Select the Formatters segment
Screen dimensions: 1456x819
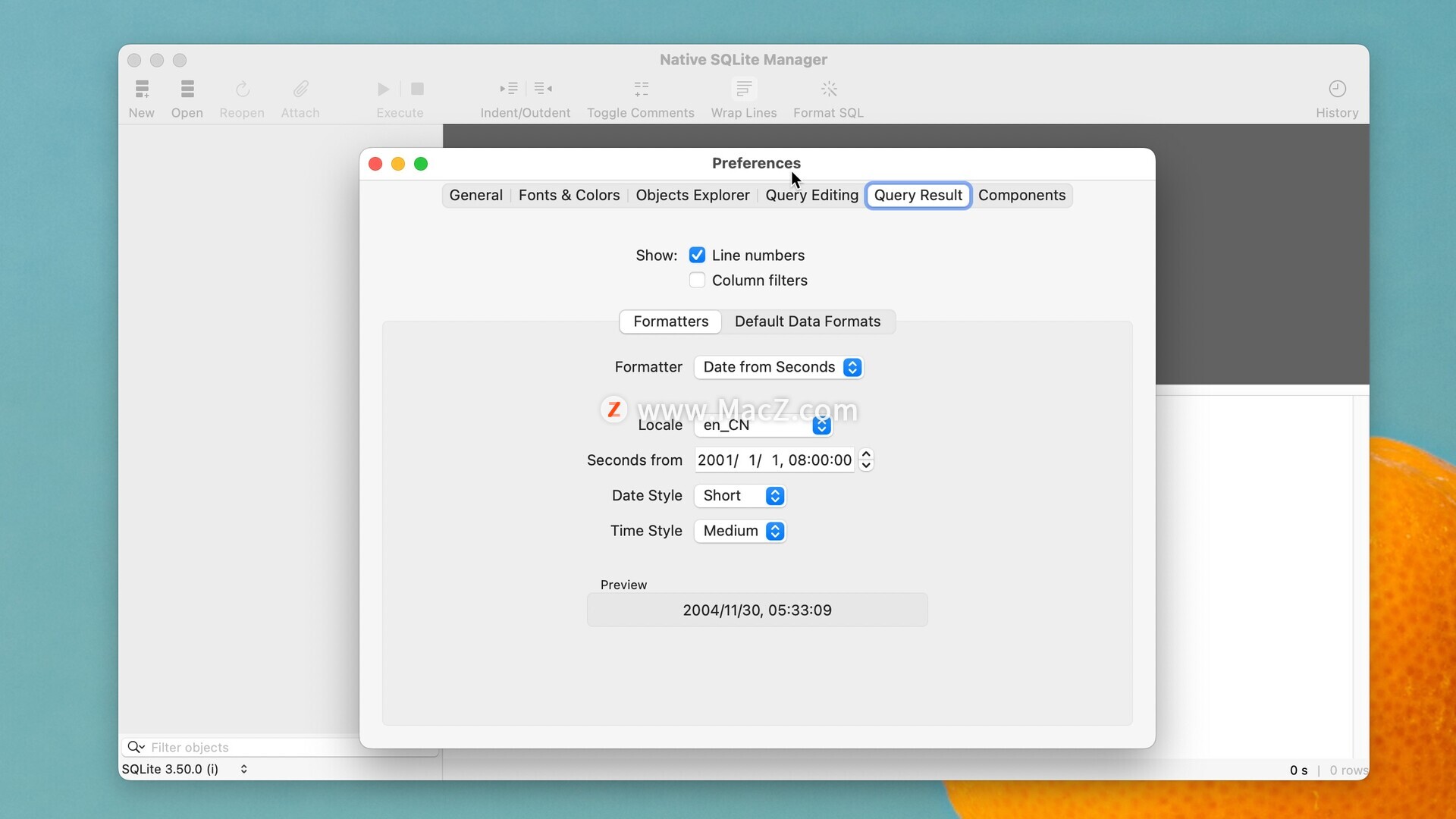click(x=670, y=322)
